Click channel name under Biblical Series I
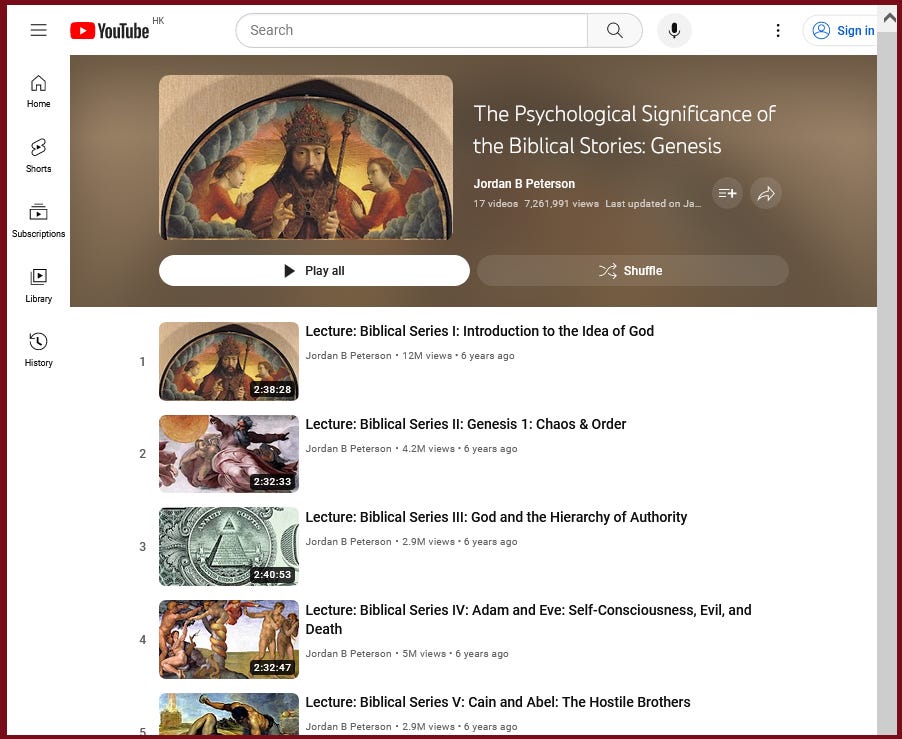 (x=348, y=356)
